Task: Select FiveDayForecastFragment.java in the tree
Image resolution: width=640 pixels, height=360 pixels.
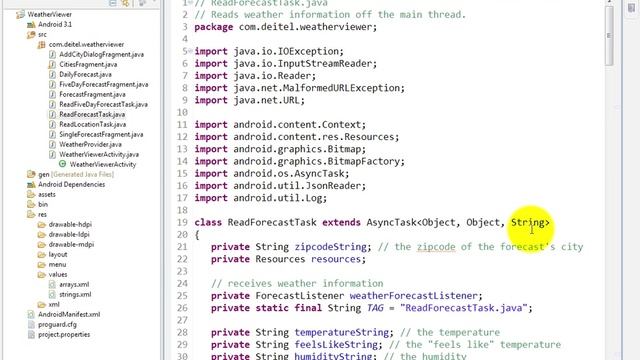Action: pyautogui.click(x=104, y=84)
